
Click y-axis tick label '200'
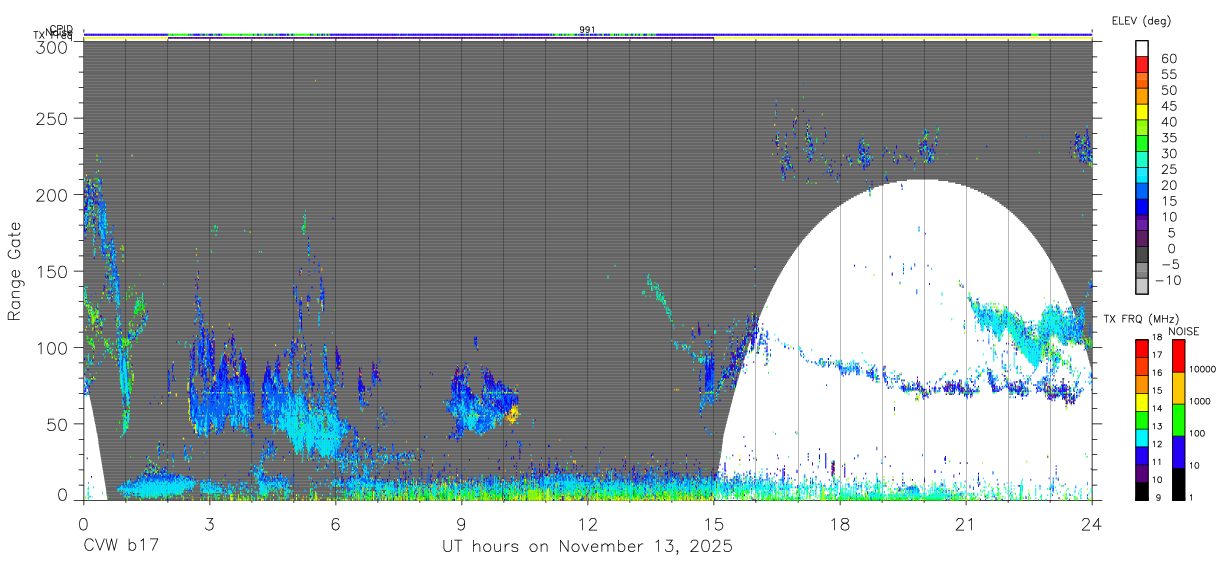[x=53, y=195]
